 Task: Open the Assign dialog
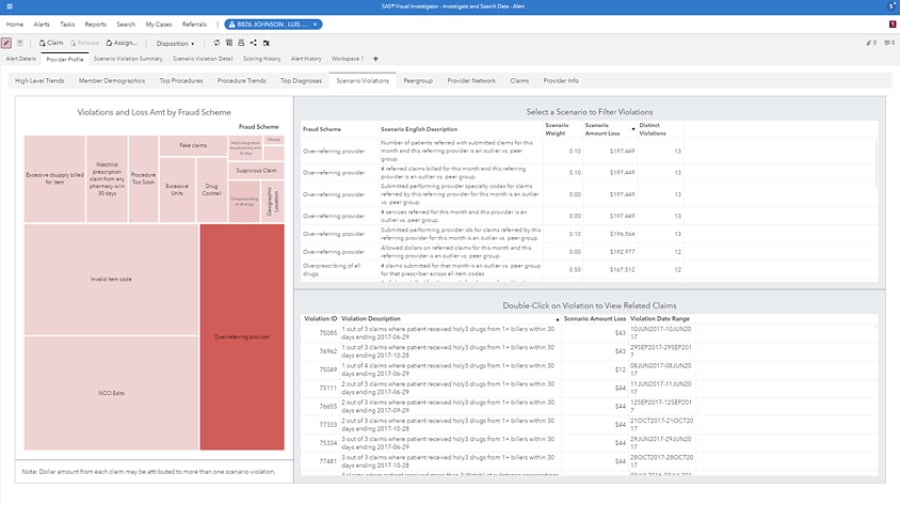click(x=122, y=43)
